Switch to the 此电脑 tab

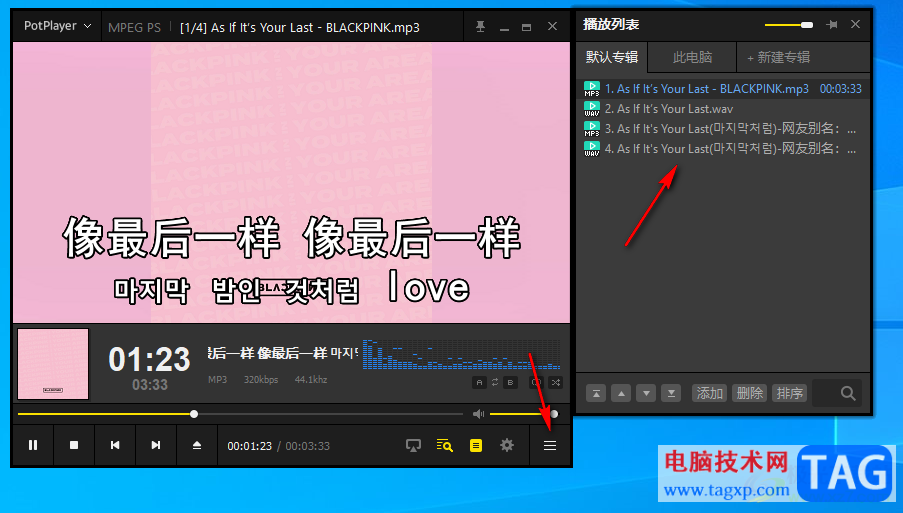pyautogui.click(x=692, y=58)
